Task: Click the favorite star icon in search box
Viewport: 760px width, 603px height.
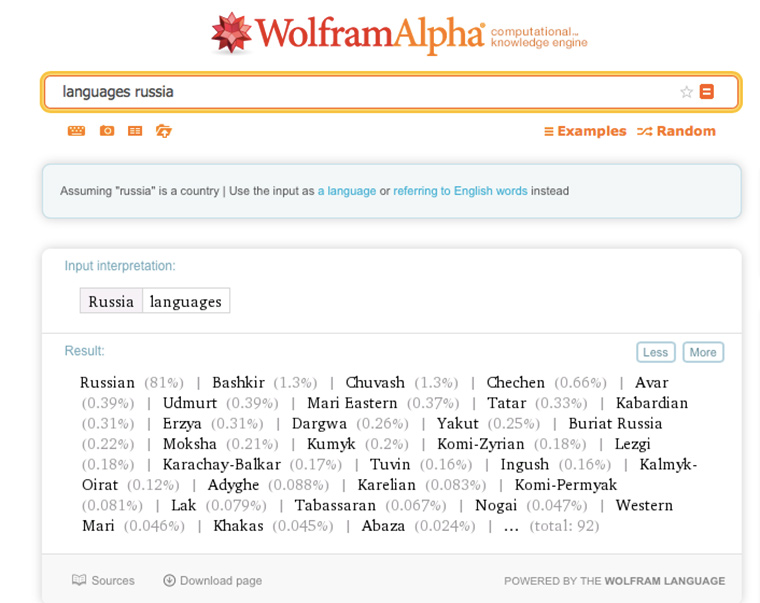Action: pyautogui.click(x=686, y=92)
